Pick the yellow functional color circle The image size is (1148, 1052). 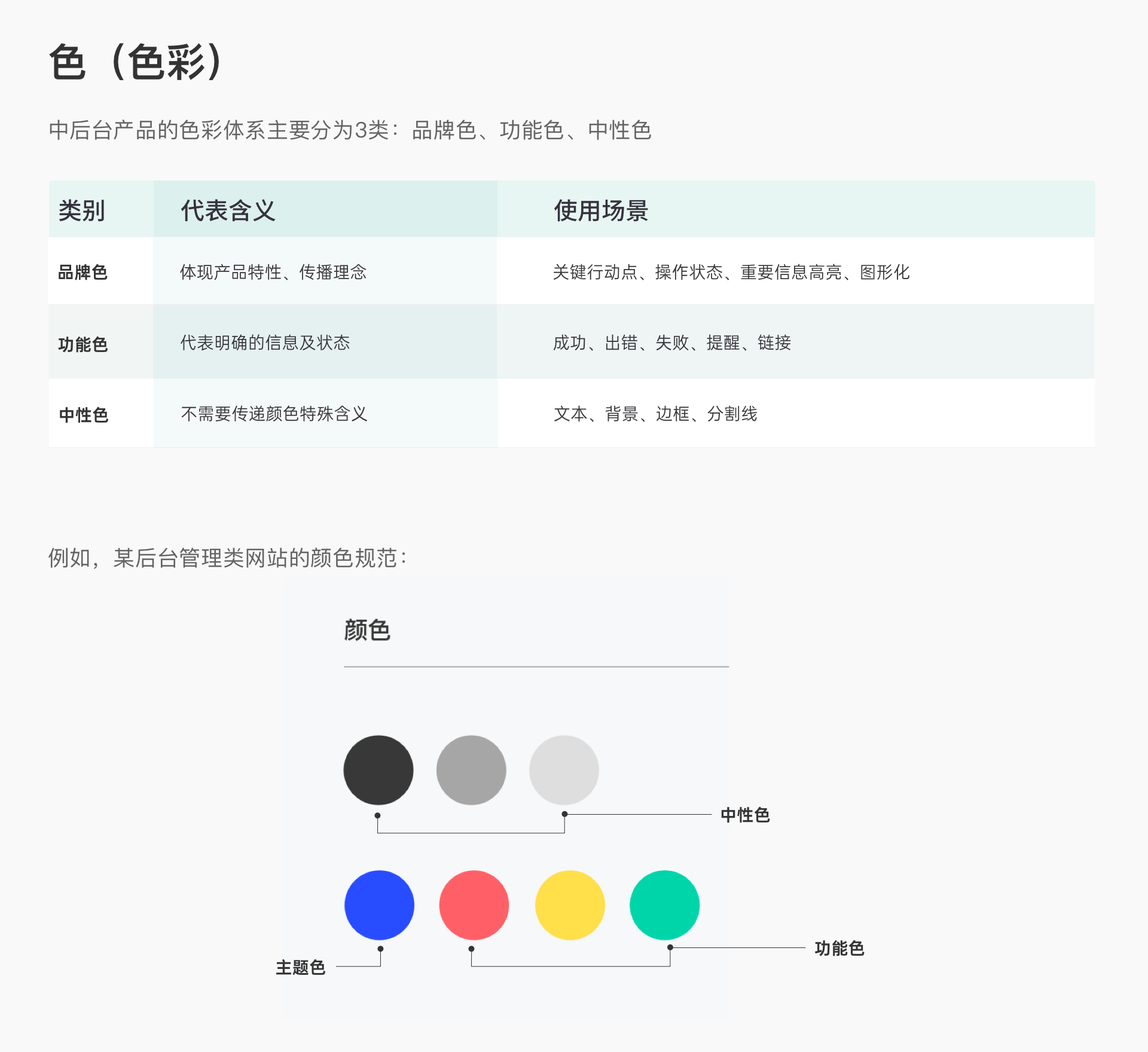569,905
